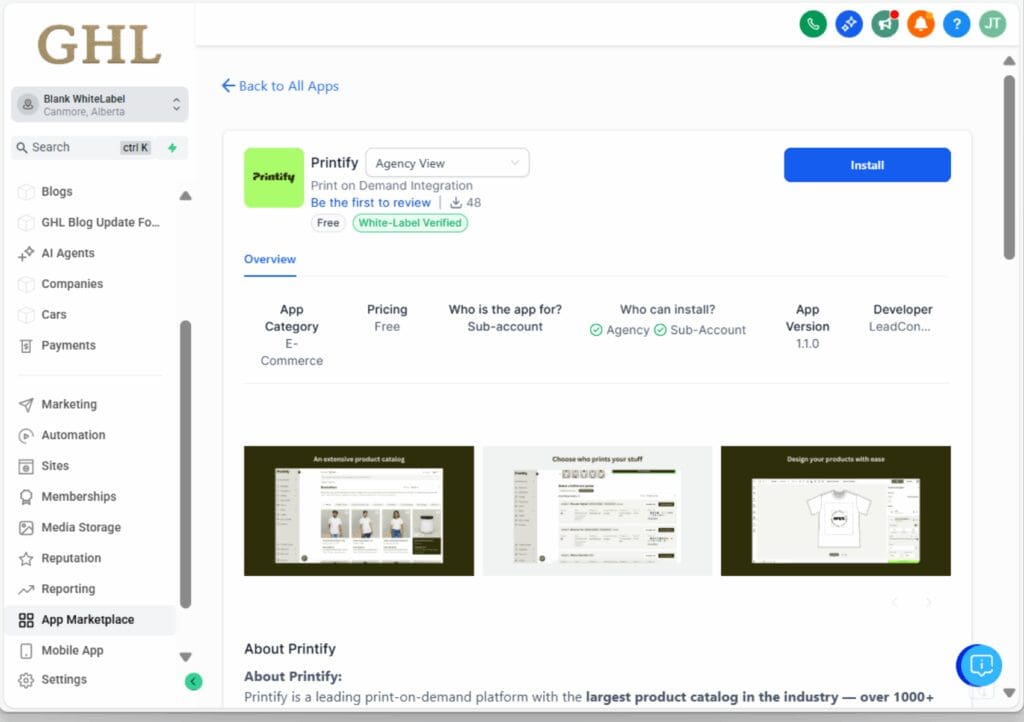Screen dimensions: 1024x722
Task: Click the megaphone announcements icon
Action: click(x=884, y=23)
